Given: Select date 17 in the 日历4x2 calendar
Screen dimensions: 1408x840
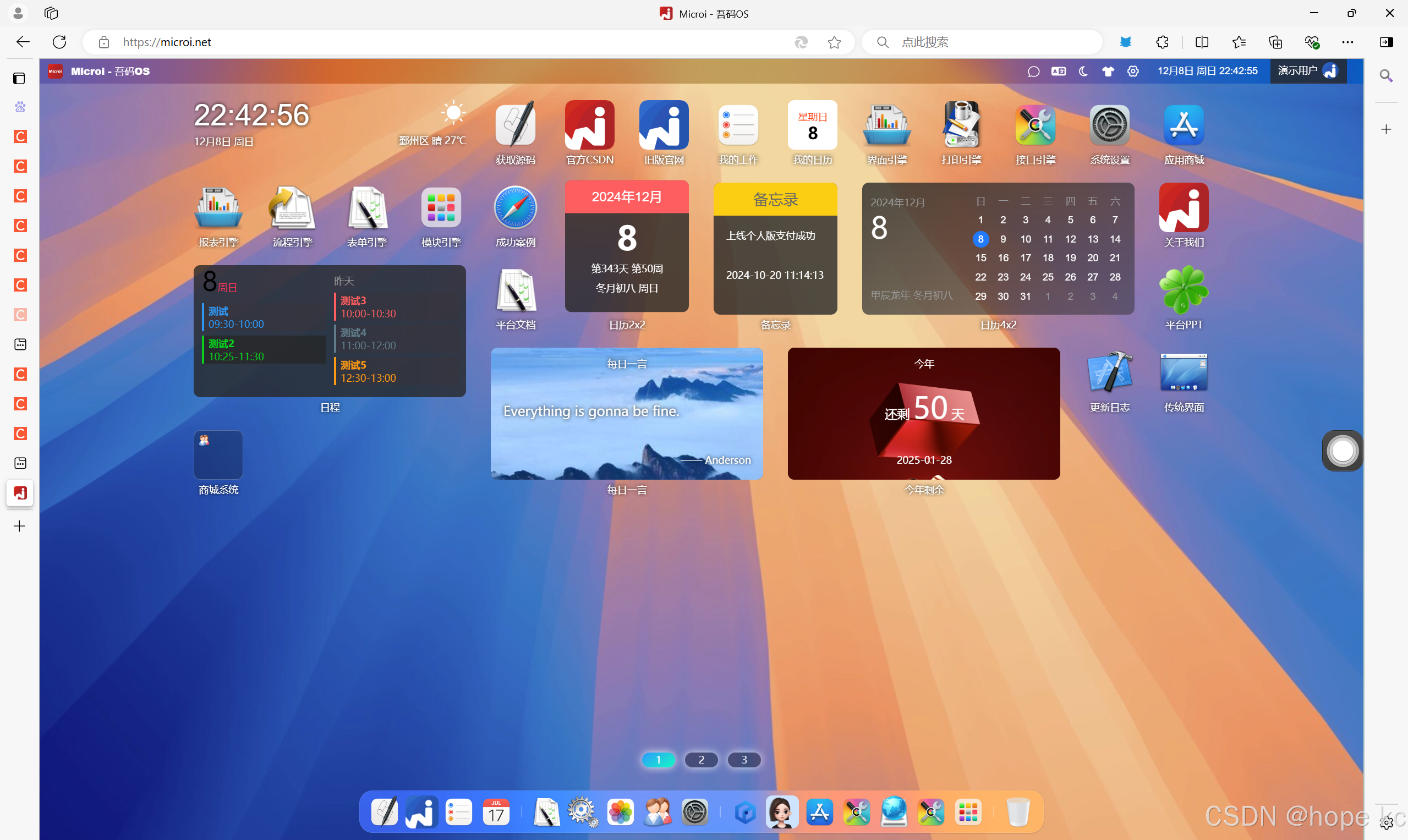Looking at the screenshot, I should (x=1025, y=258).
